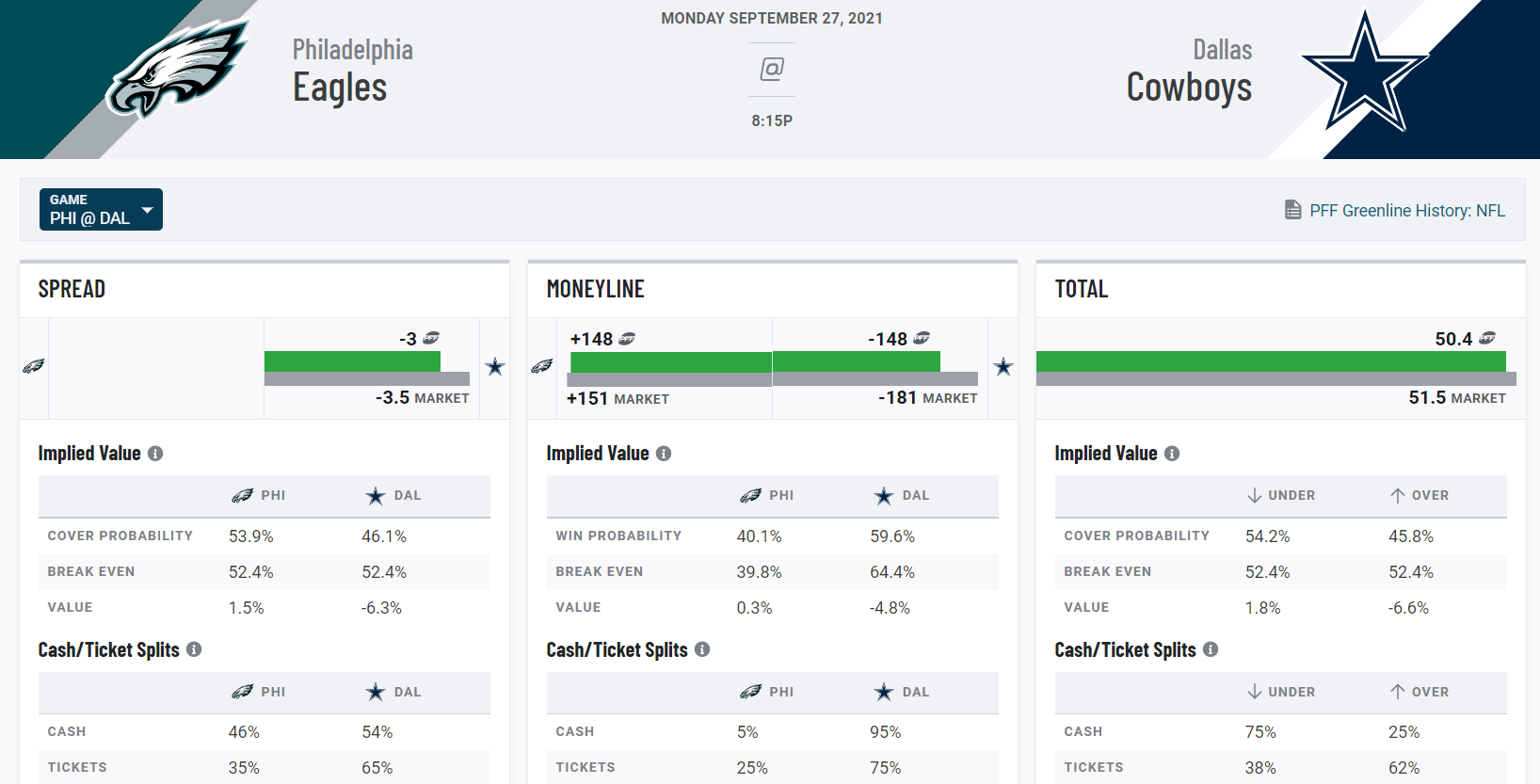Click Total cover probability 54.2%
The image size is (1540, 784).
[x=1268, y=536]
